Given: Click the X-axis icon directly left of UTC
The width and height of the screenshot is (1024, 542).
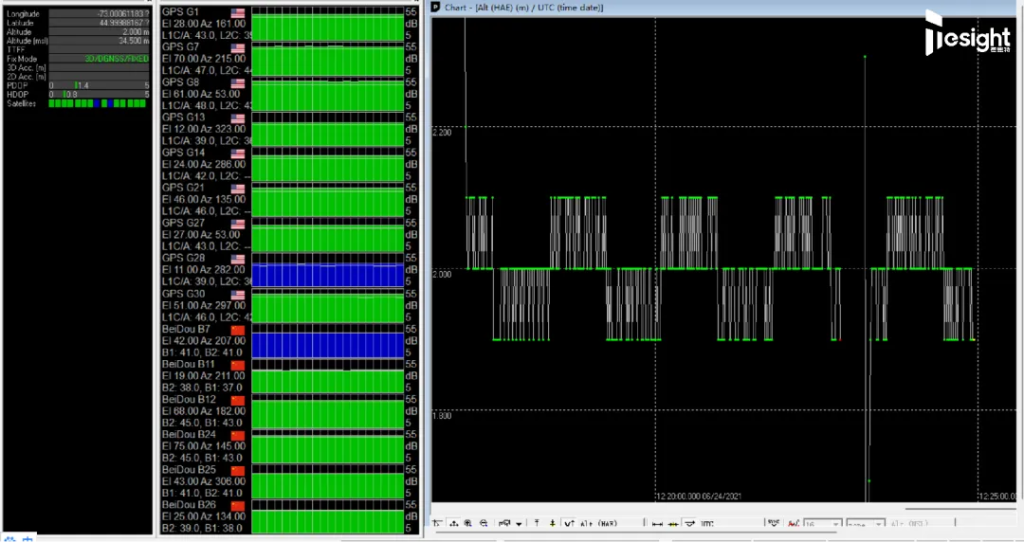Looking at the screenshot, I should click(x=690, y=523).
